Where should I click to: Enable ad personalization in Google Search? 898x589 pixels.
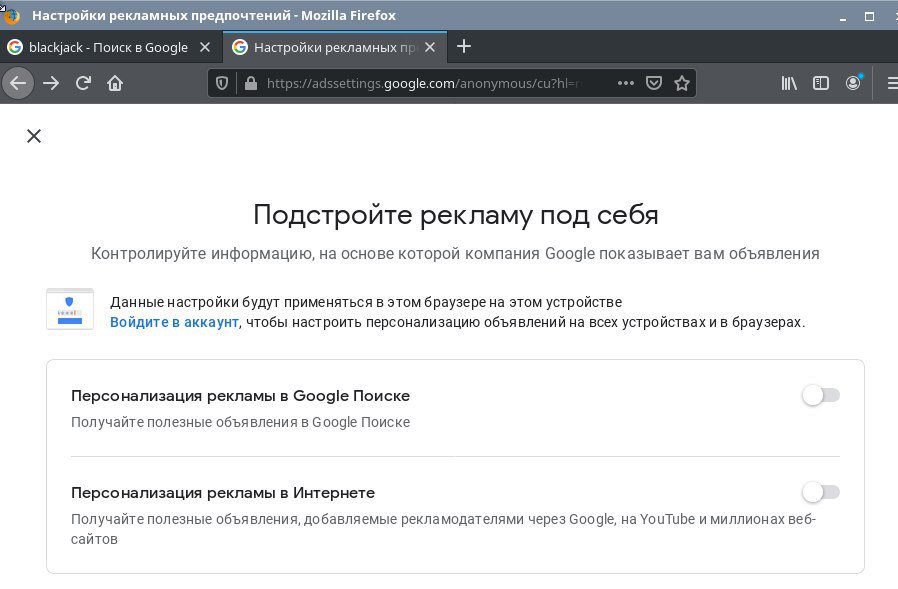tap(821, 395)
